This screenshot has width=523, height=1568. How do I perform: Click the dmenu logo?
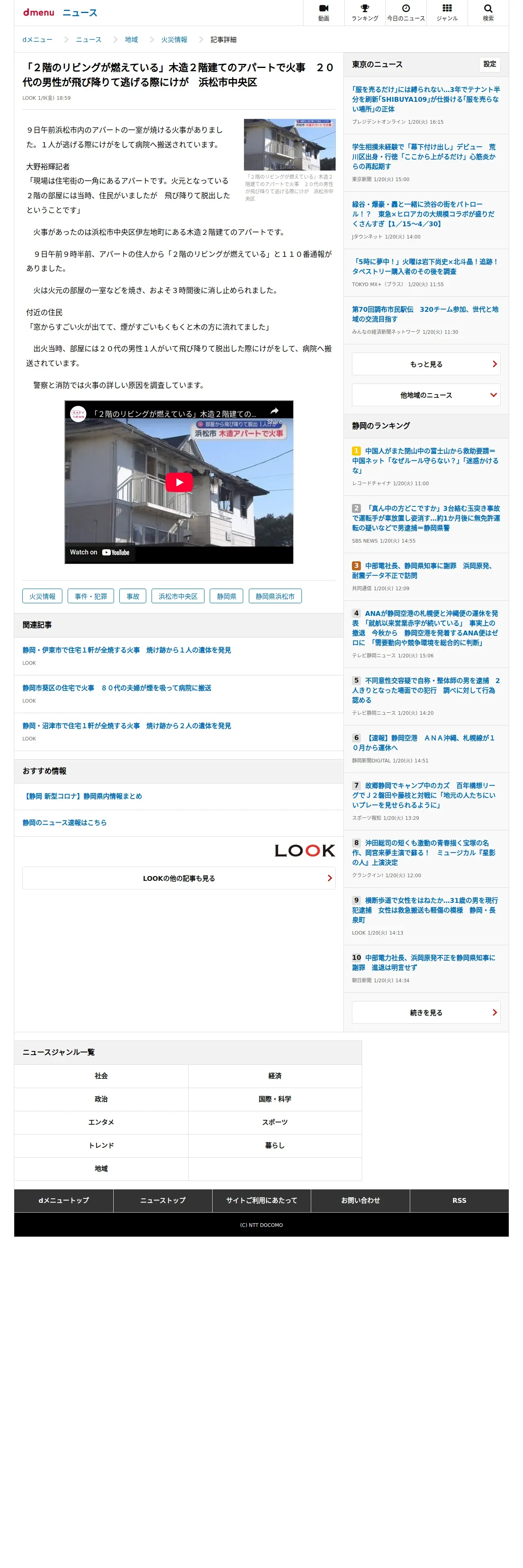click(x=38, y=13)
